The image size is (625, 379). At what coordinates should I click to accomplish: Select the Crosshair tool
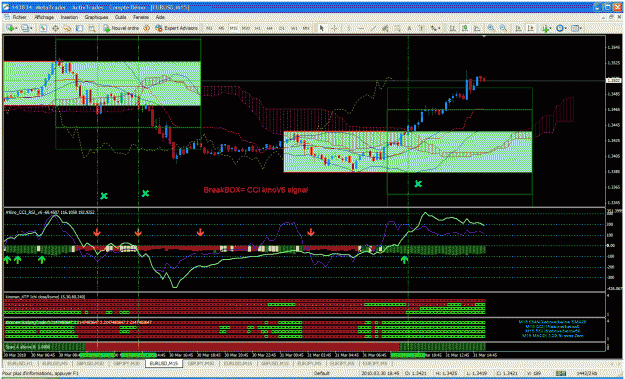tap(334, 28)
